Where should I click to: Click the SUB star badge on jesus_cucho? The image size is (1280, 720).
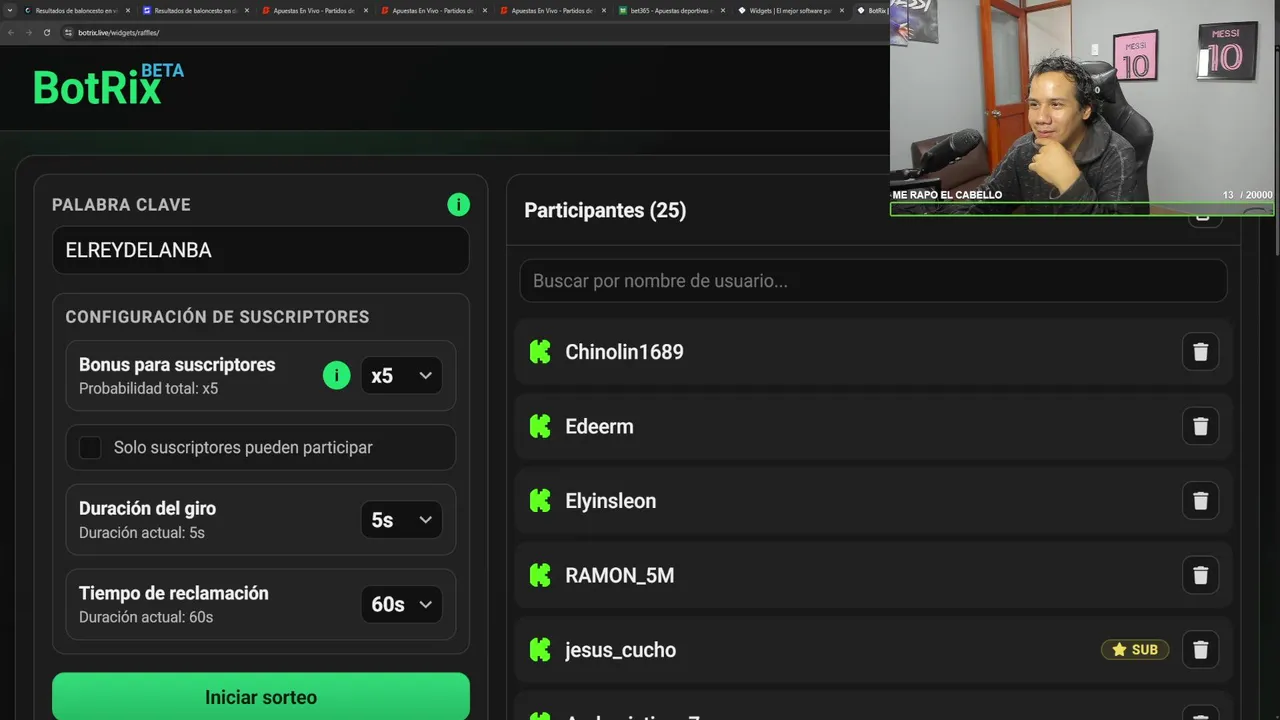[x=1135, y=650]
